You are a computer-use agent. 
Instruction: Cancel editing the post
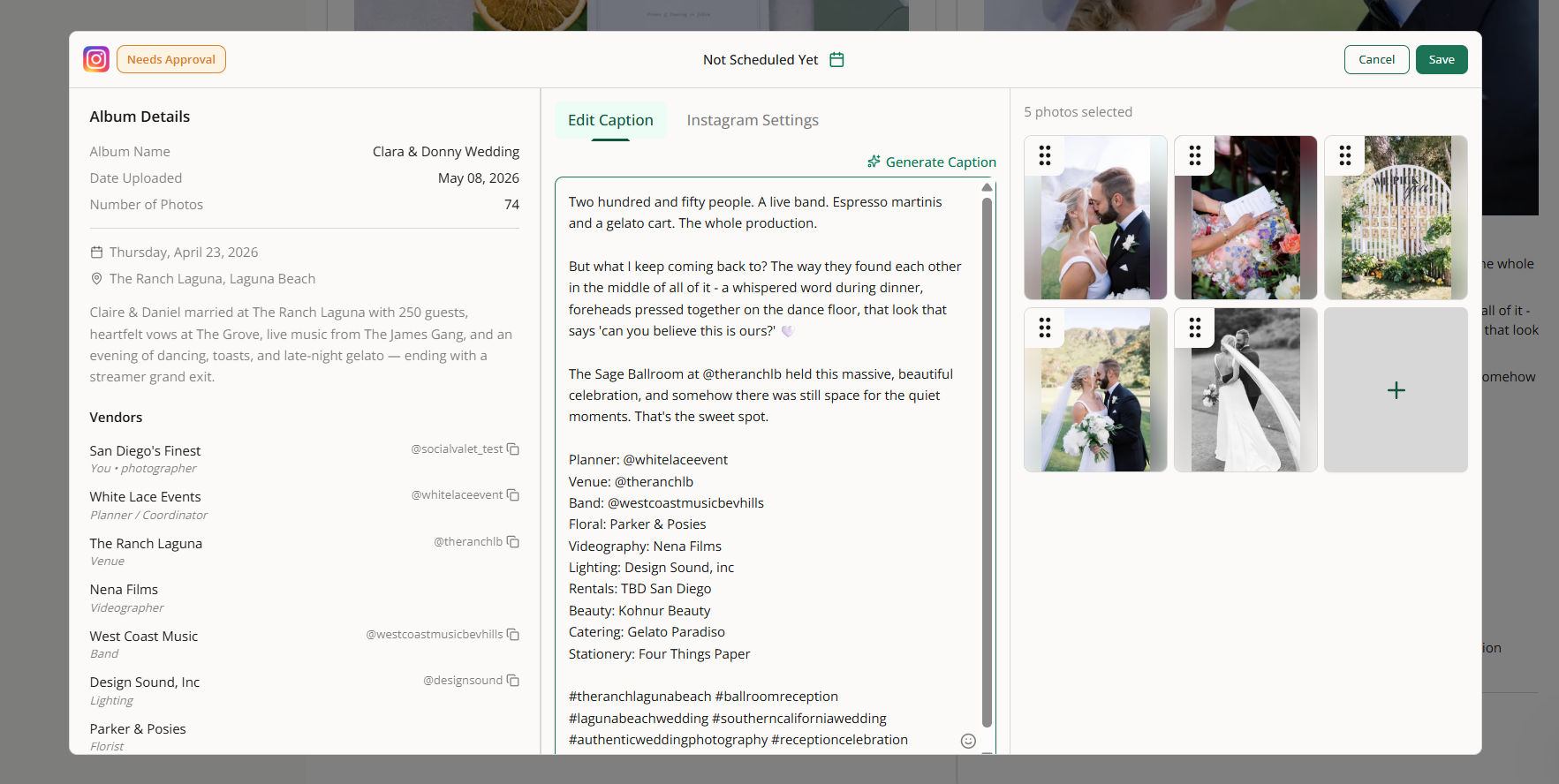(x=1376, y=59)
